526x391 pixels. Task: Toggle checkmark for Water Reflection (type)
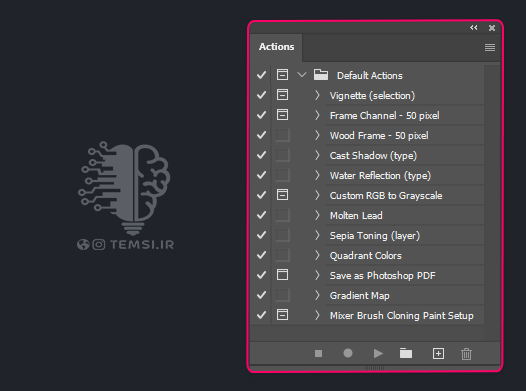pos(261,175)
